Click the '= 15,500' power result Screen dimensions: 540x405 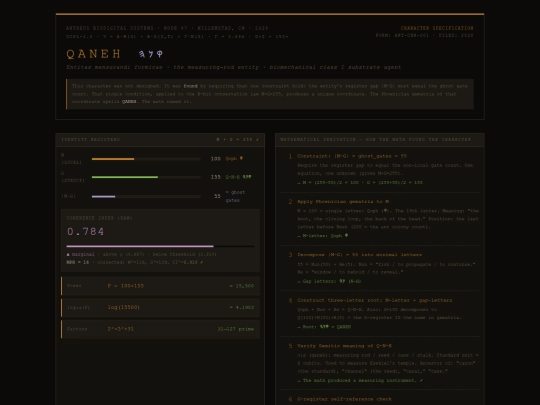(x=242, y=286)
